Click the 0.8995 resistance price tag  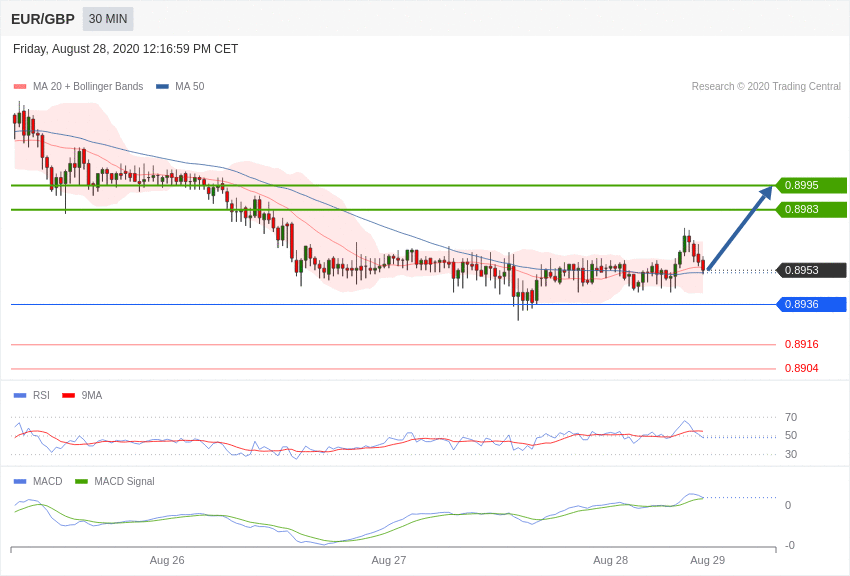click(812, 185)
